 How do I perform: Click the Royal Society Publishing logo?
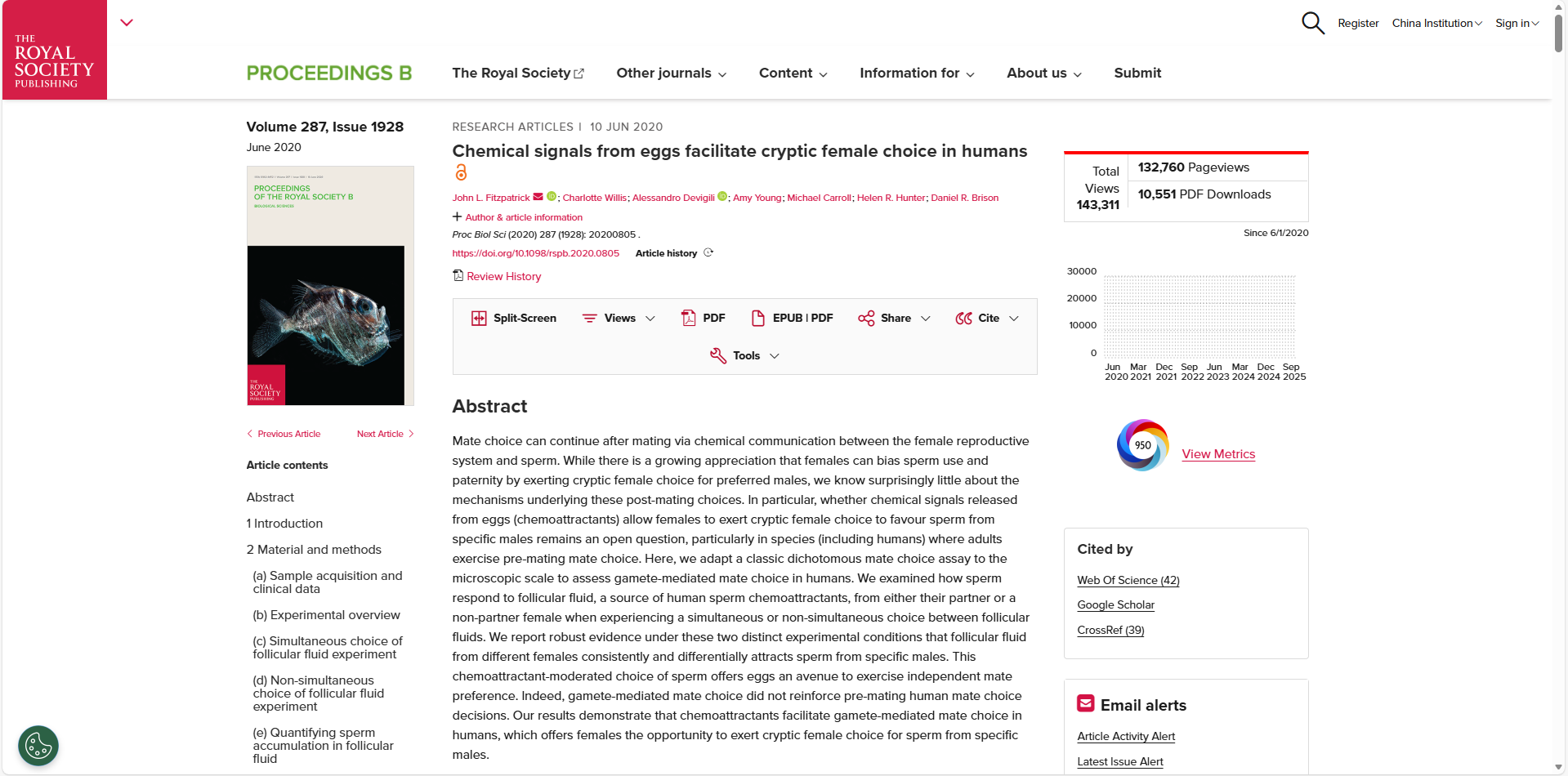(x=55, y=51)
